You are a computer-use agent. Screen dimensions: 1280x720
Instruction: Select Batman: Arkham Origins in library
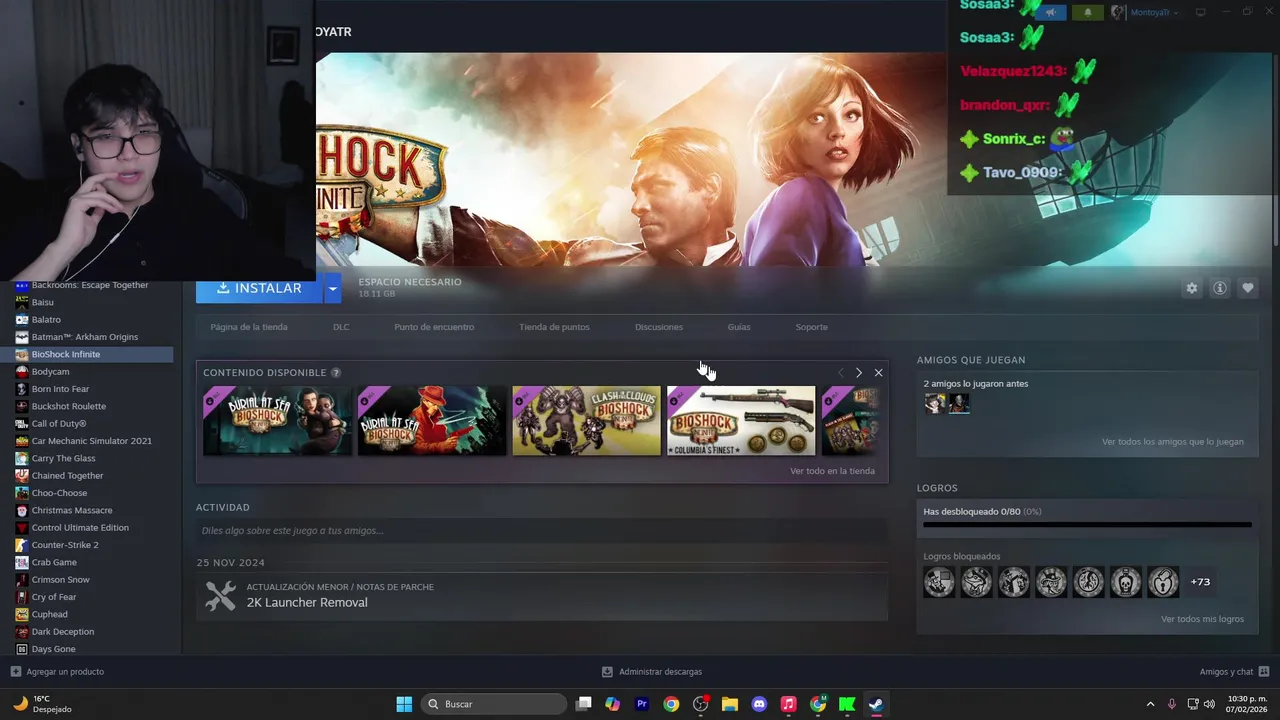coord(84,337)
